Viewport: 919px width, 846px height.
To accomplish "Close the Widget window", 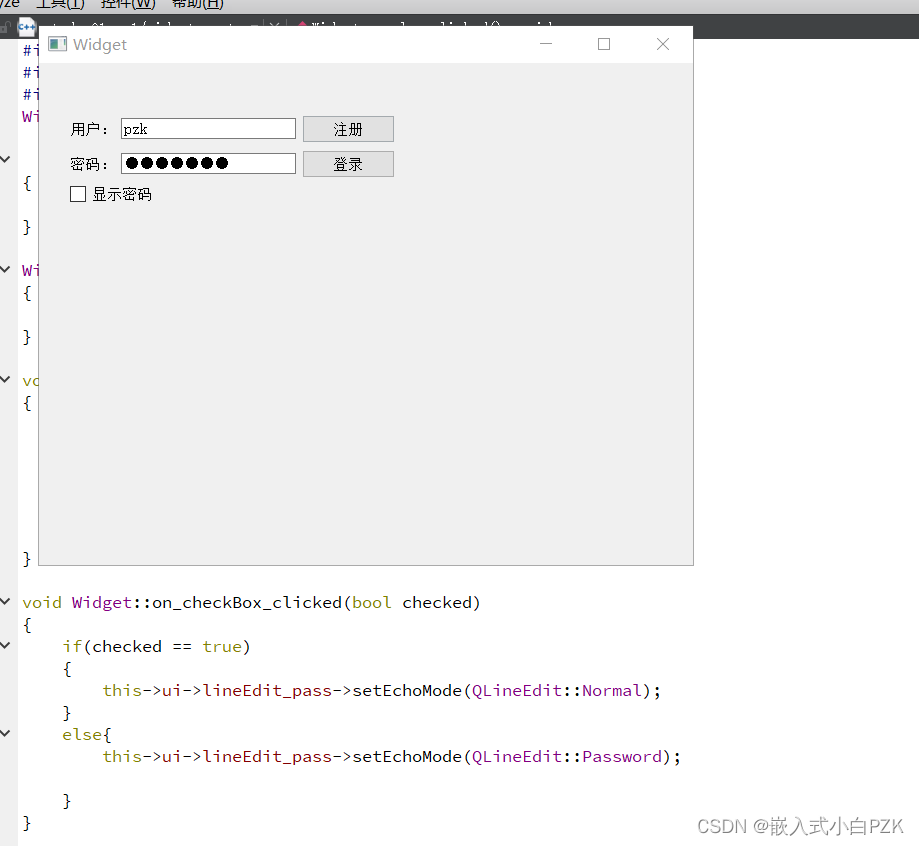I will (663, 44).
